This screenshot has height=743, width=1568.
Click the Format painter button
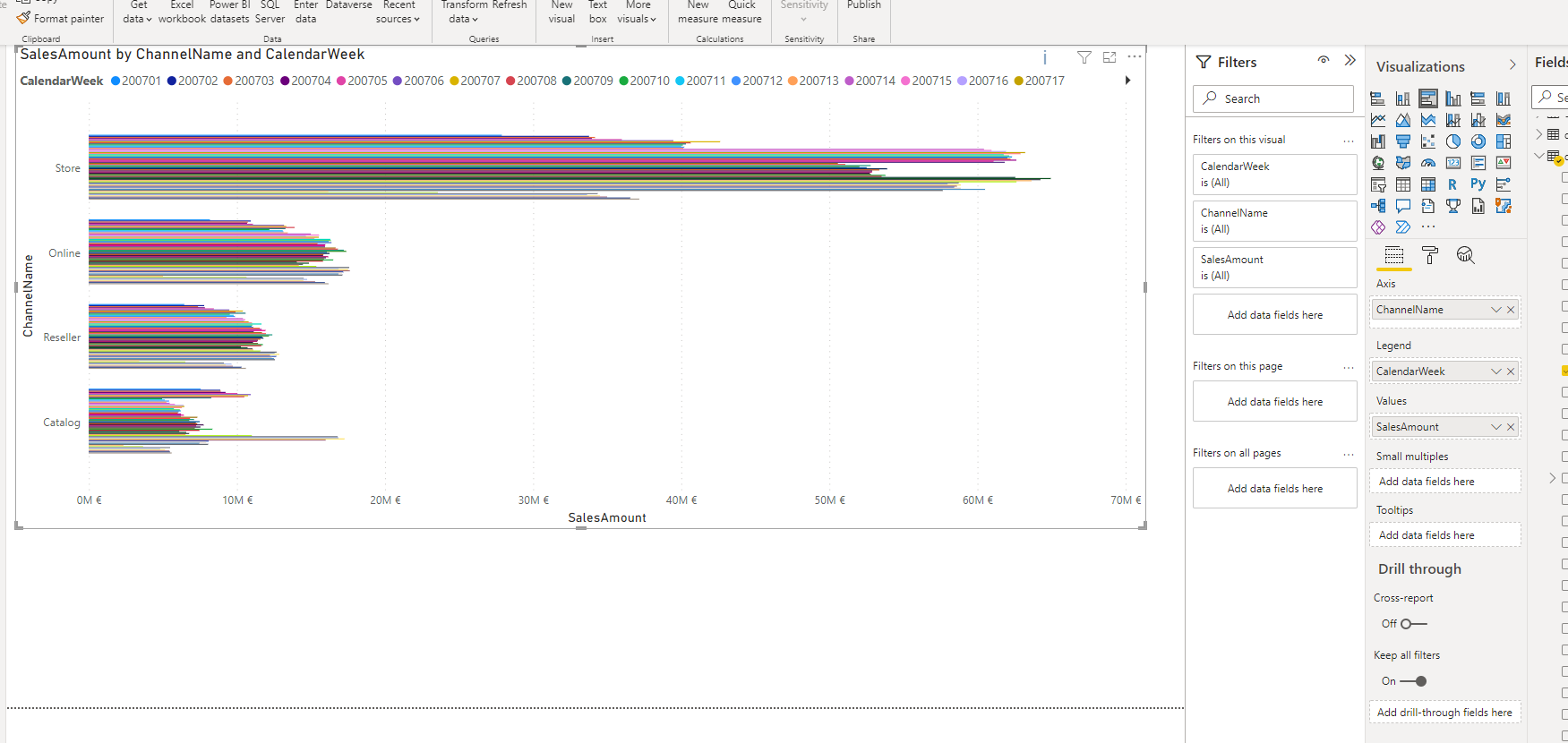(60, 19)
